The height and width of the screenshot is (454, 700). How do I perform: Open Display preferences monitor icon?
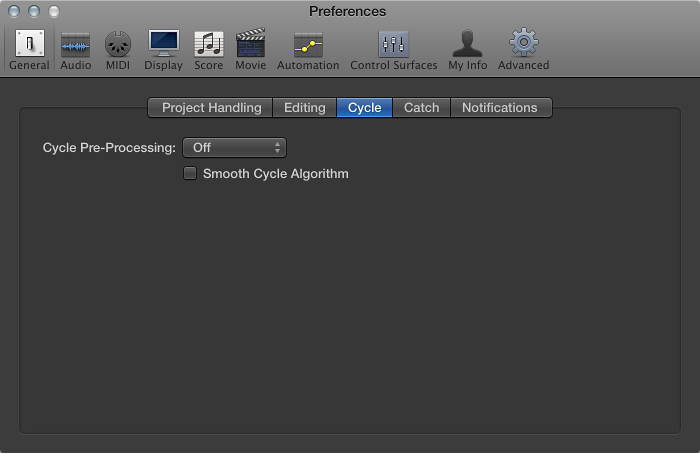[x=163, y=44]
